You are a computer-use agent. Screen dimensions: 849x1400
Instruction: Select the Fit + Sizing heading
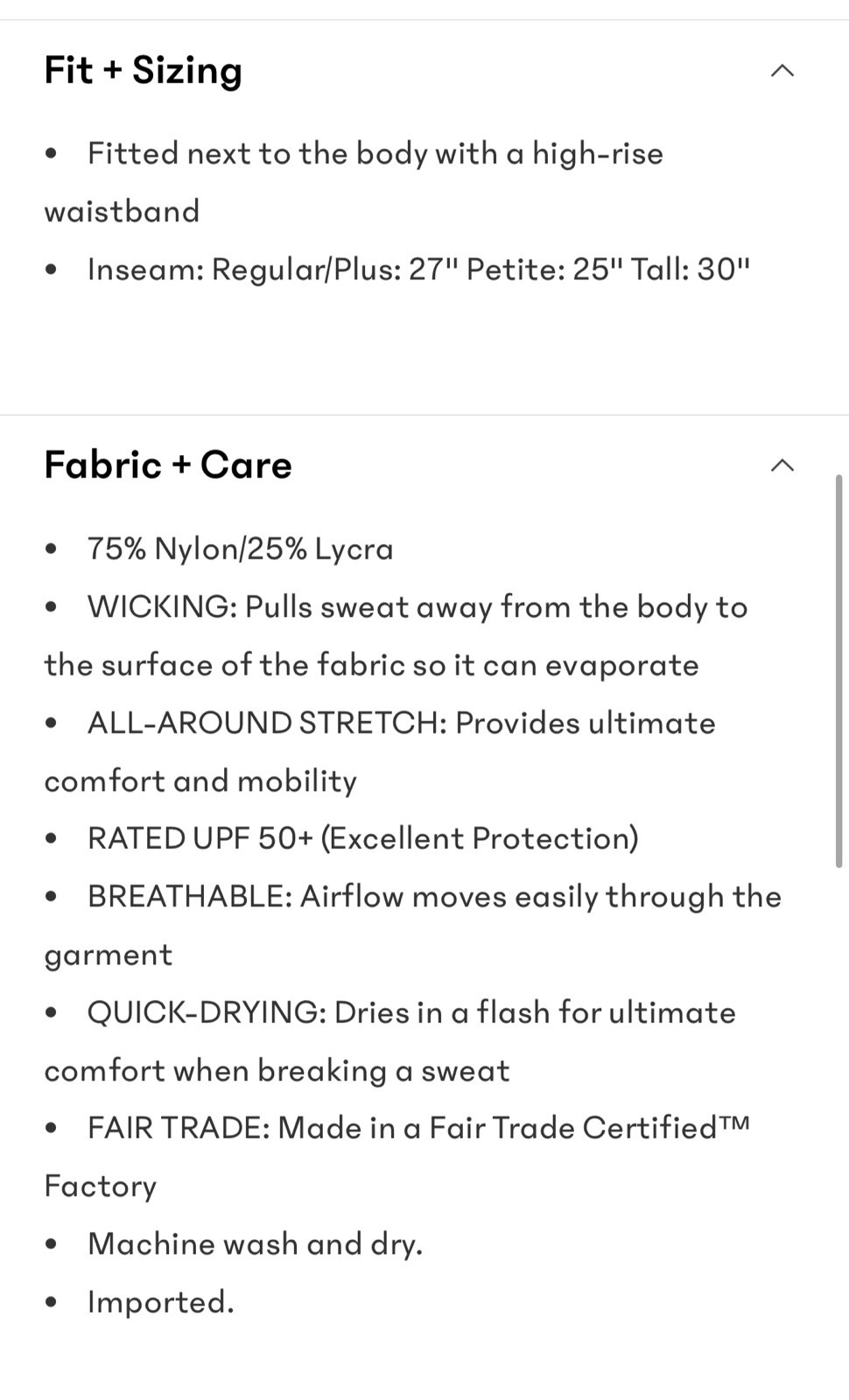point(144,70)
